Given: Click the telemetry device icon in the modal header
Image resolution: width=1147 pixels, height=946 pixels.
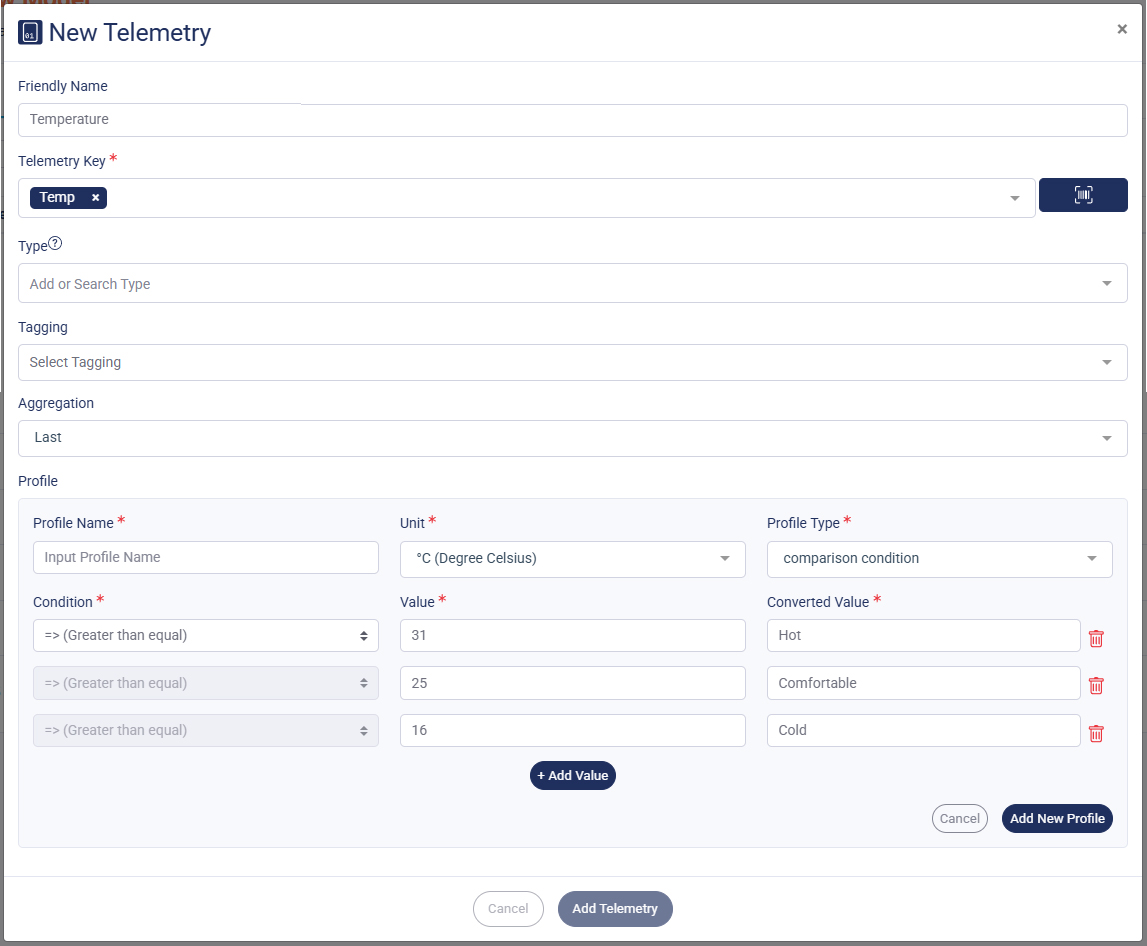Looking at the screenshot, I should (31, 32).
